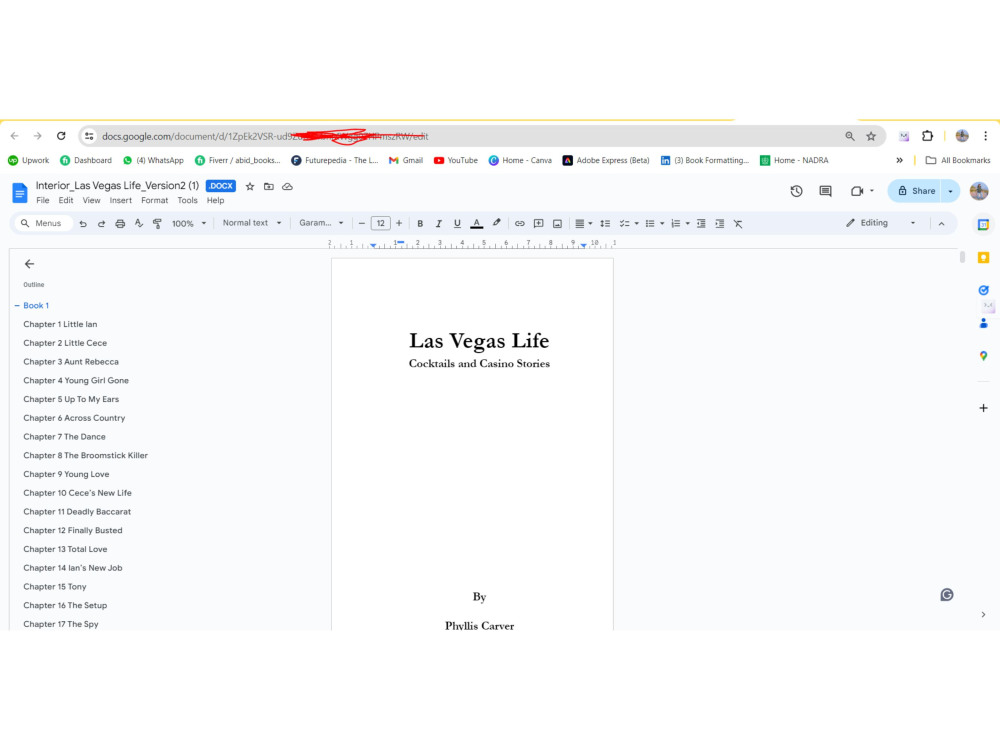The width and height of the screenshot is (1000, 750).
Task: Clear formatting with the crossed T icon
Action: tap(738, 224)
